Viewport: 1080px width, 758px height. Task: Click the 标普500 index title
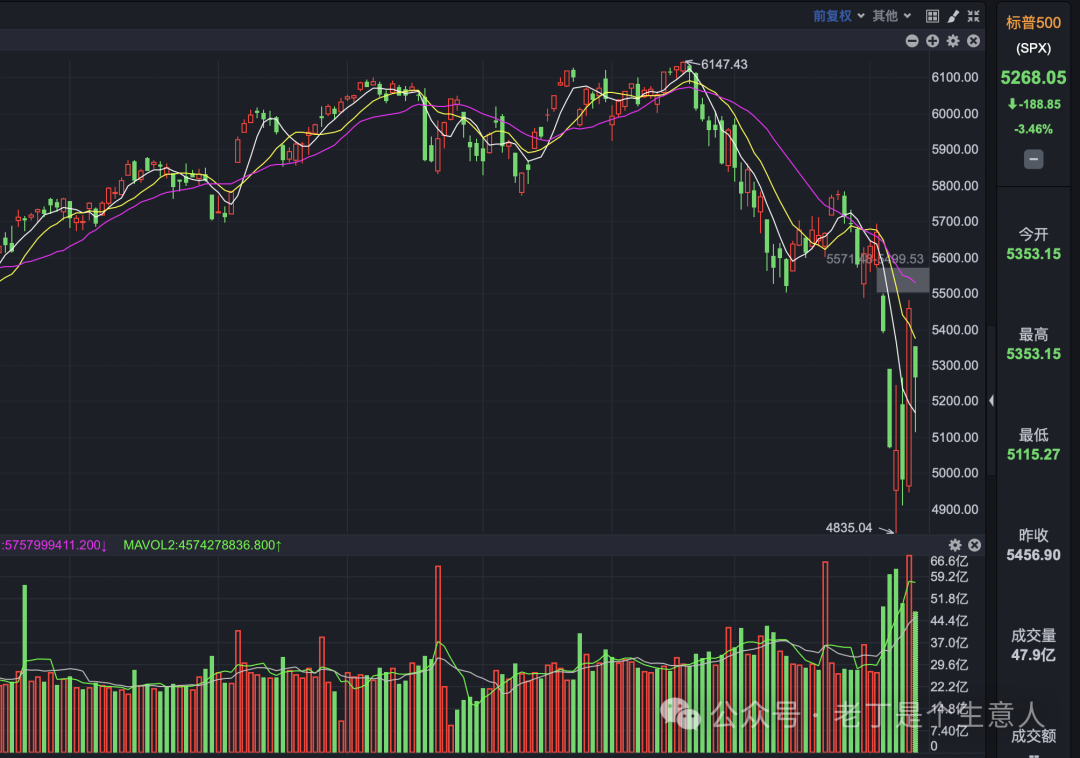tap(1033, 23)
